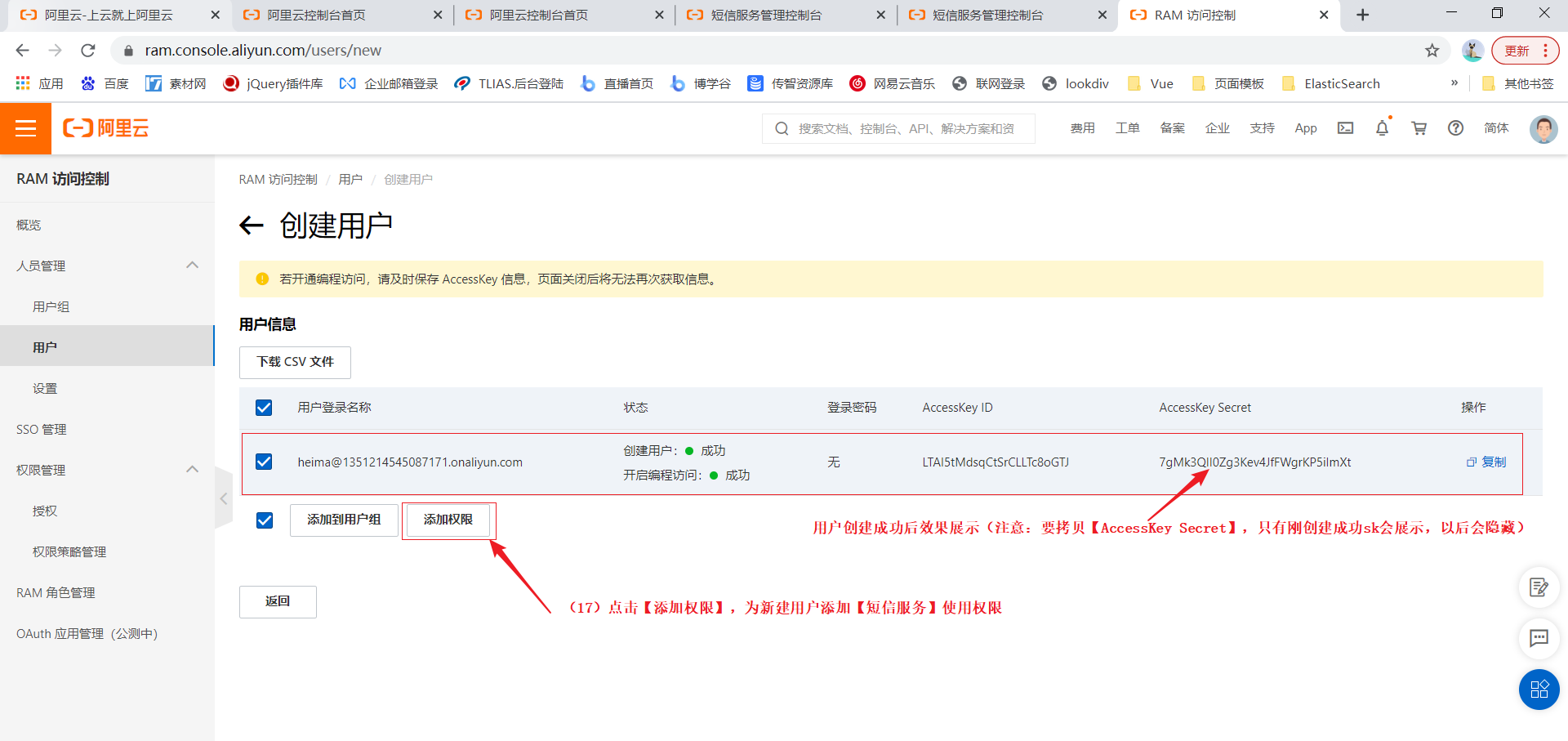Open the chat message floating icon
1568x741 pixels.
click(1539, 638)
